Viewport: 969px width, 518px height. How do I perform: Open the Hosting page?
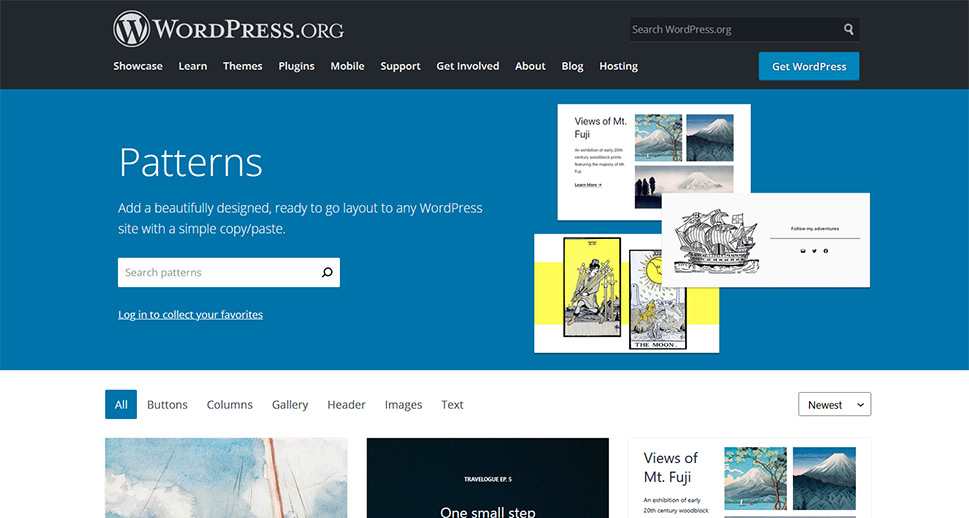(619, 66)
